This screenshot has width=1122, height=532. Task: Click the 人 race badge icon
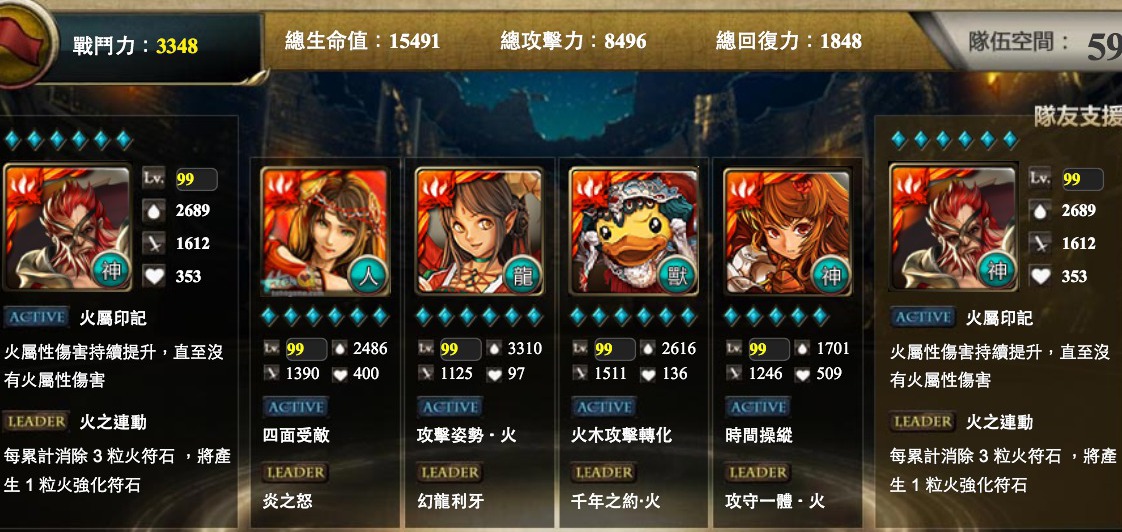tap(368, 275)
